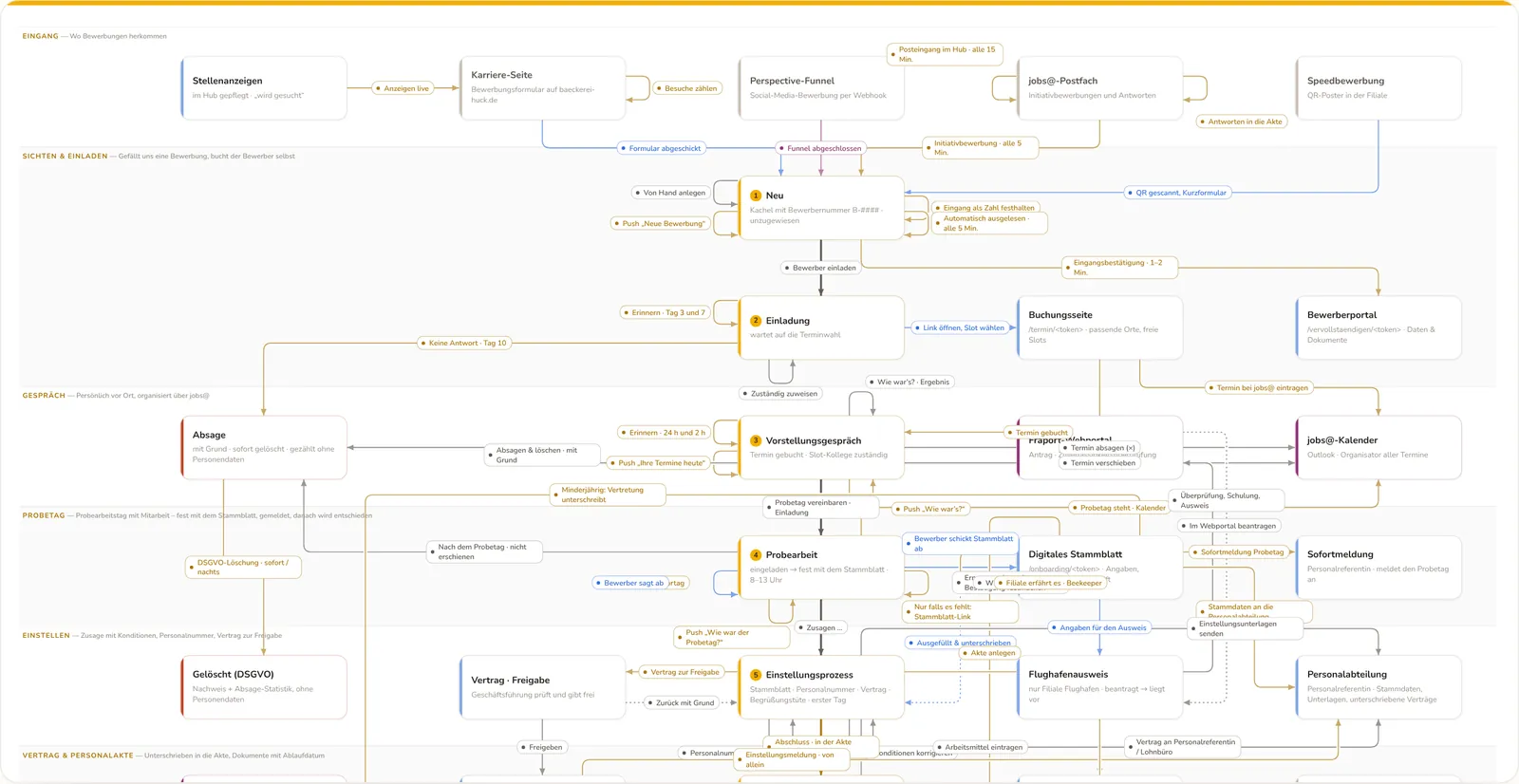Click 'Probetag steht · Kalender' label
The height and width of the screenshot is (784, 1519).
click(x=1119, y=508)
